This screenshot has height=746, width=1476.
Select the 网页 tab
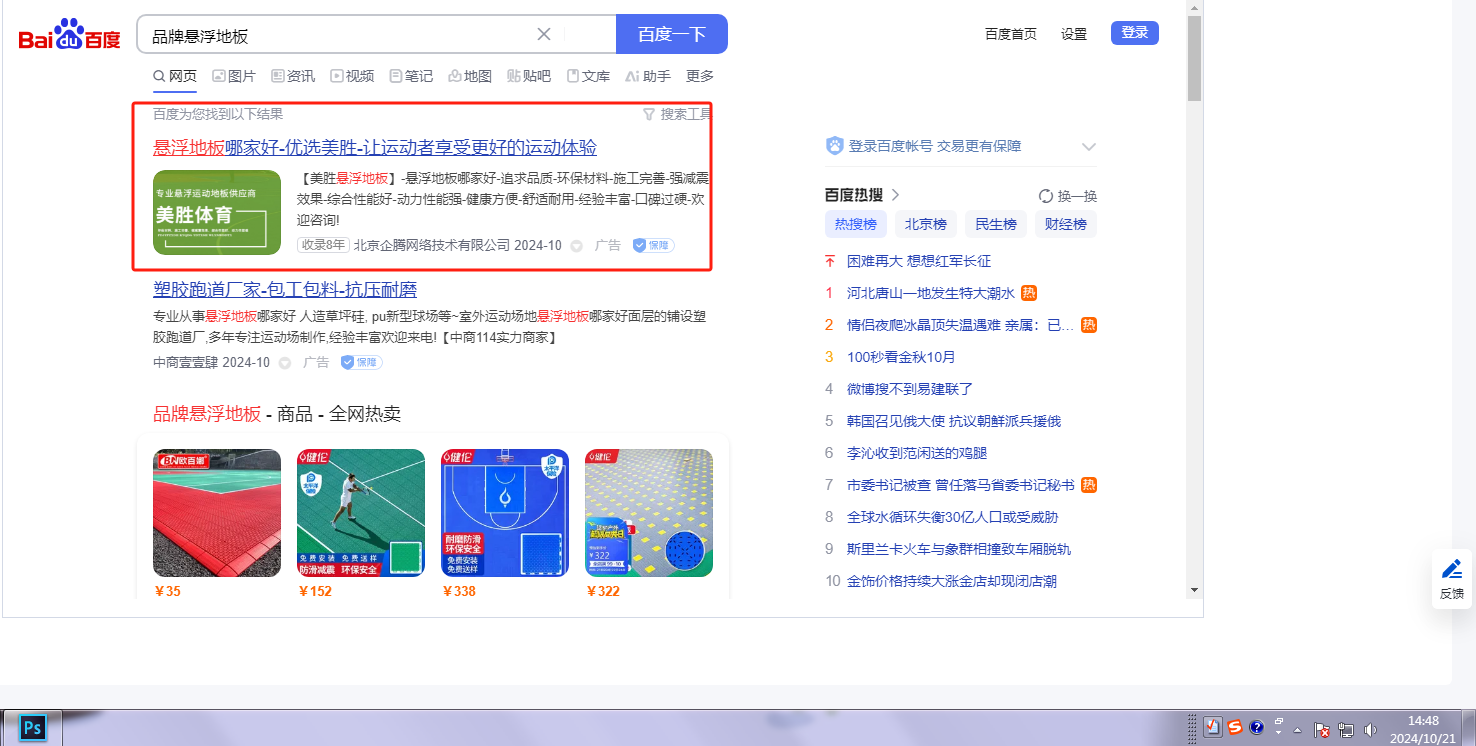click(175, 76)
